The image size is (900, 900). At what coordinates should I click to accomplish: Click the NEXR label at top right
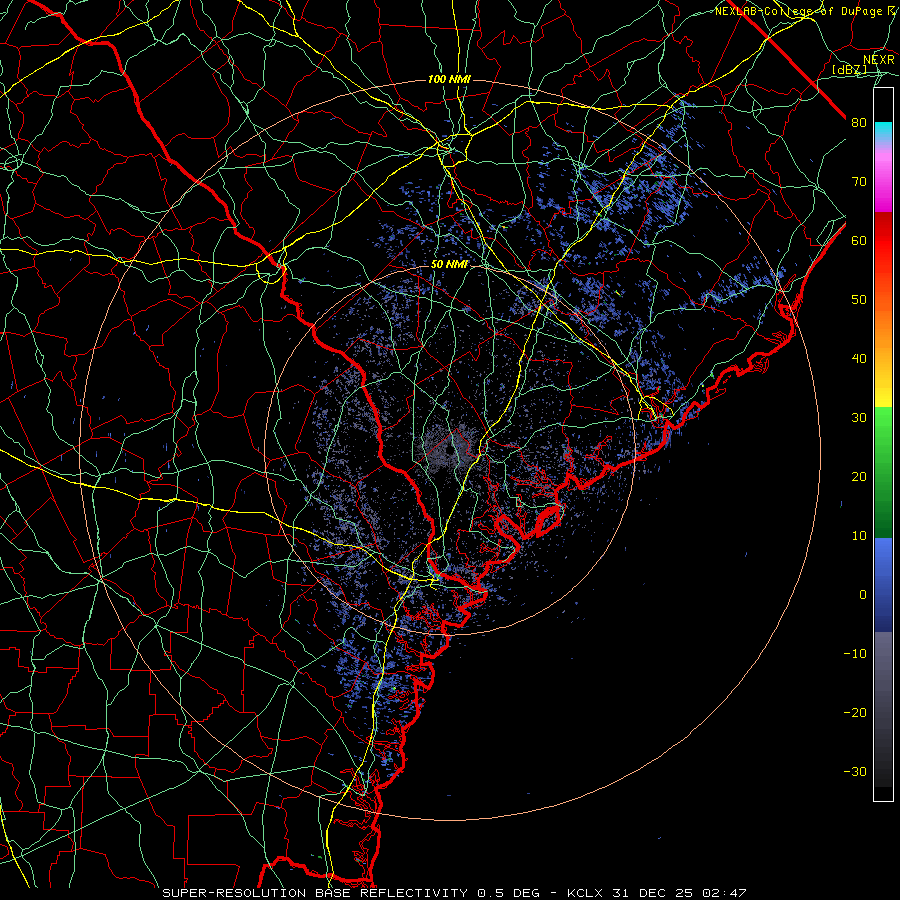click(x=879, y=60)
